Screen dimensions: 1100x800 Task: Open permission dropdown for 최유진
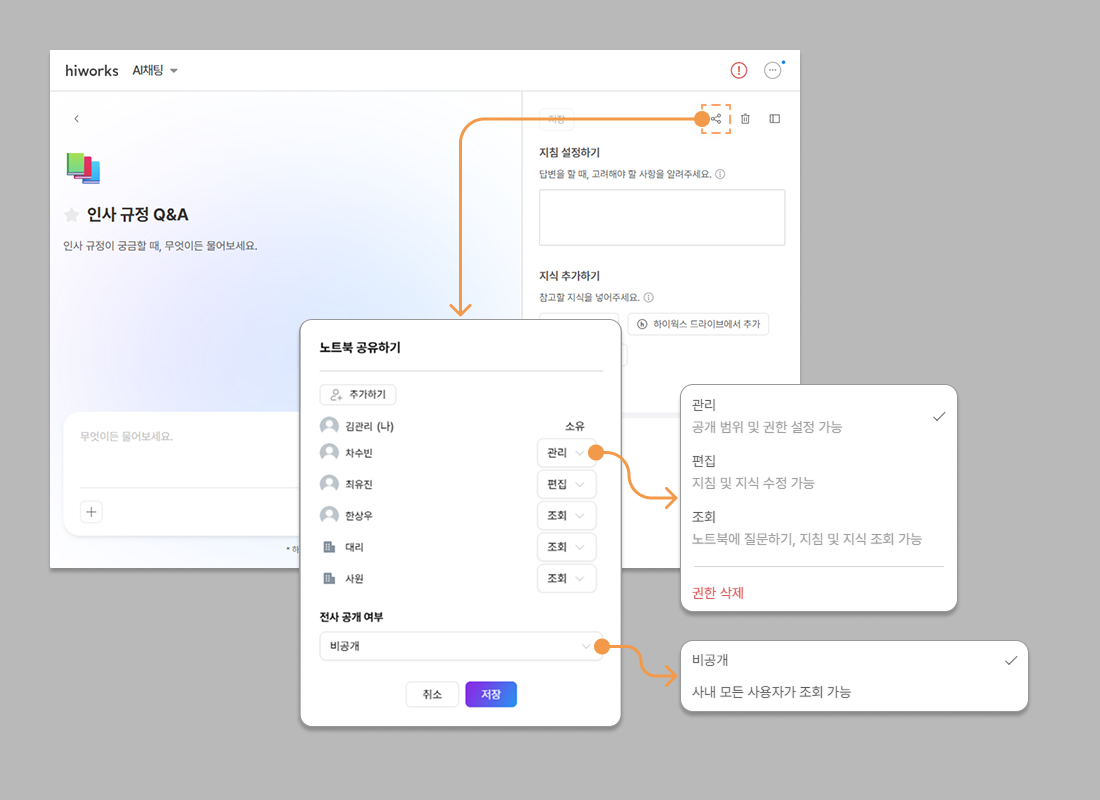click(x=566, y=484)
